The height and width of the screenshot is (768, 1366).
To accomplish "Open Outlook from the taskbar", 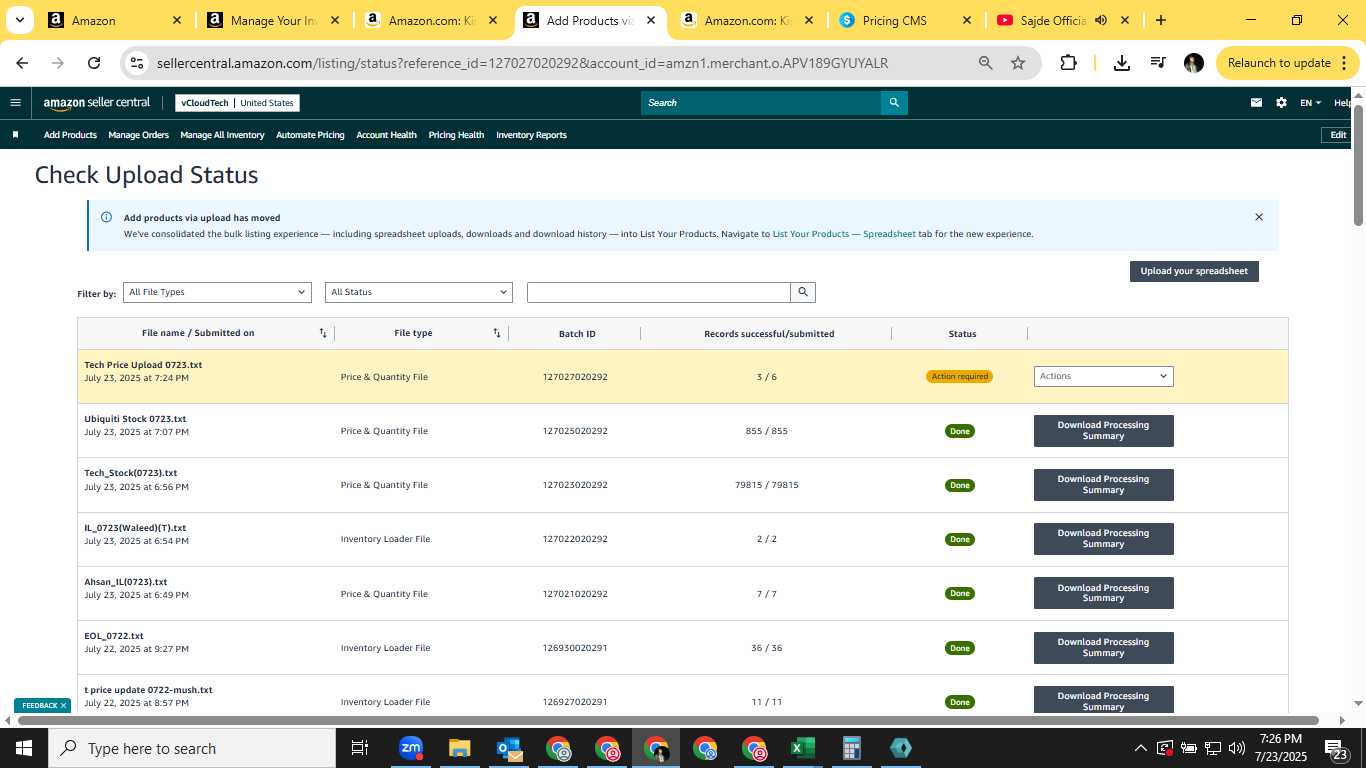I will point(509,748).
